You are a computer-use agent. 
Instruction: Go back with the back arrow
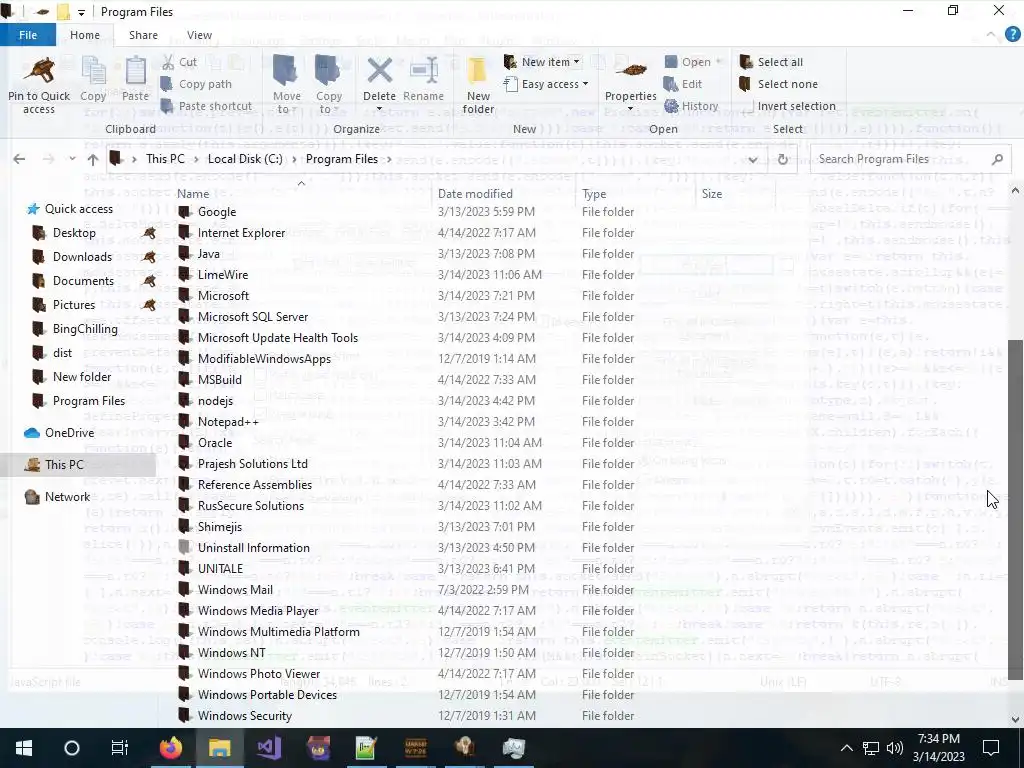point(20,159)
